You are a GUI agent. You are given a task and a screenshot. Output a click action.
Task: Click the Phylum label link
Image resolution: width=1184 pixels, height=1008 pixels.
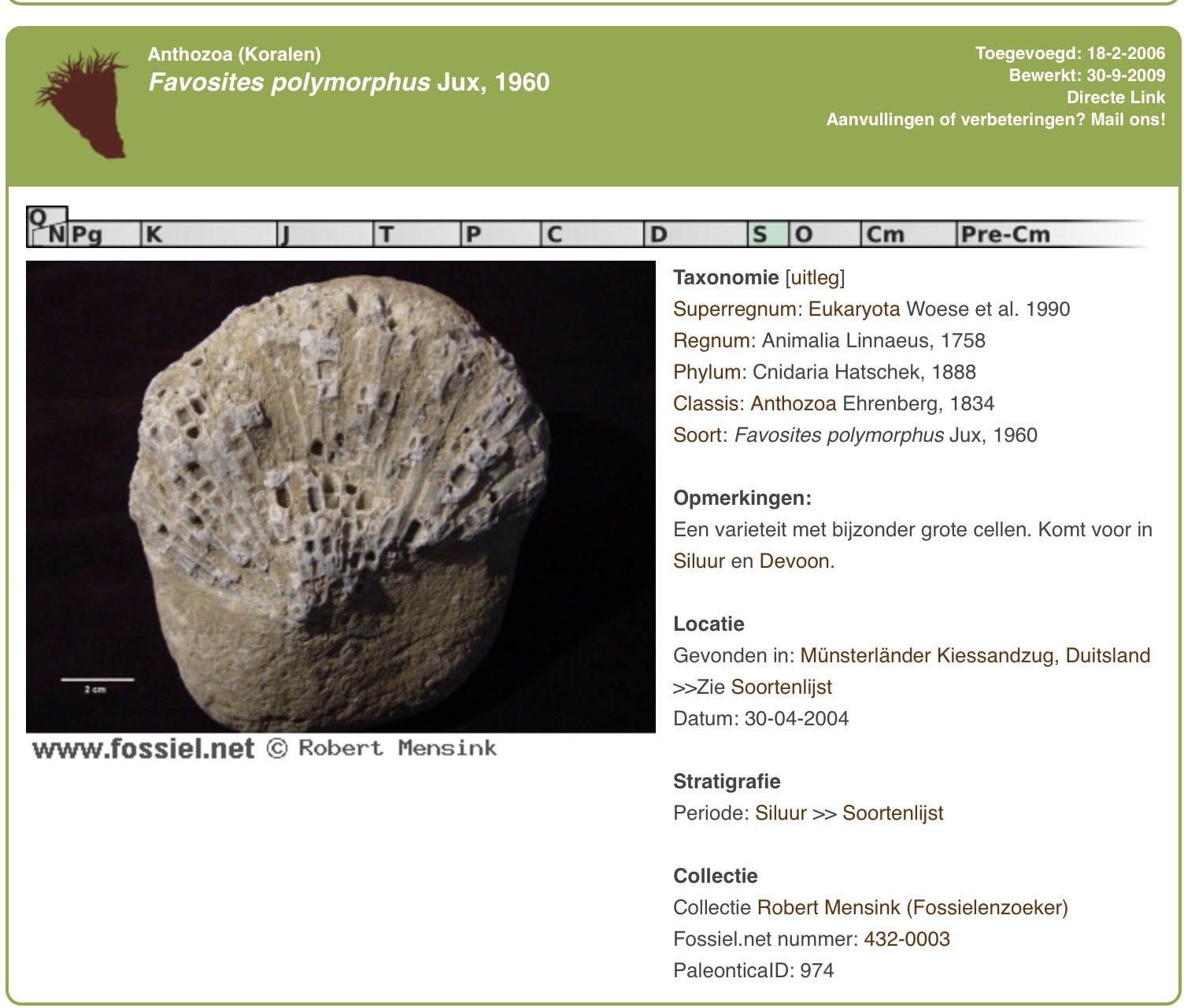tap(707, 372)
